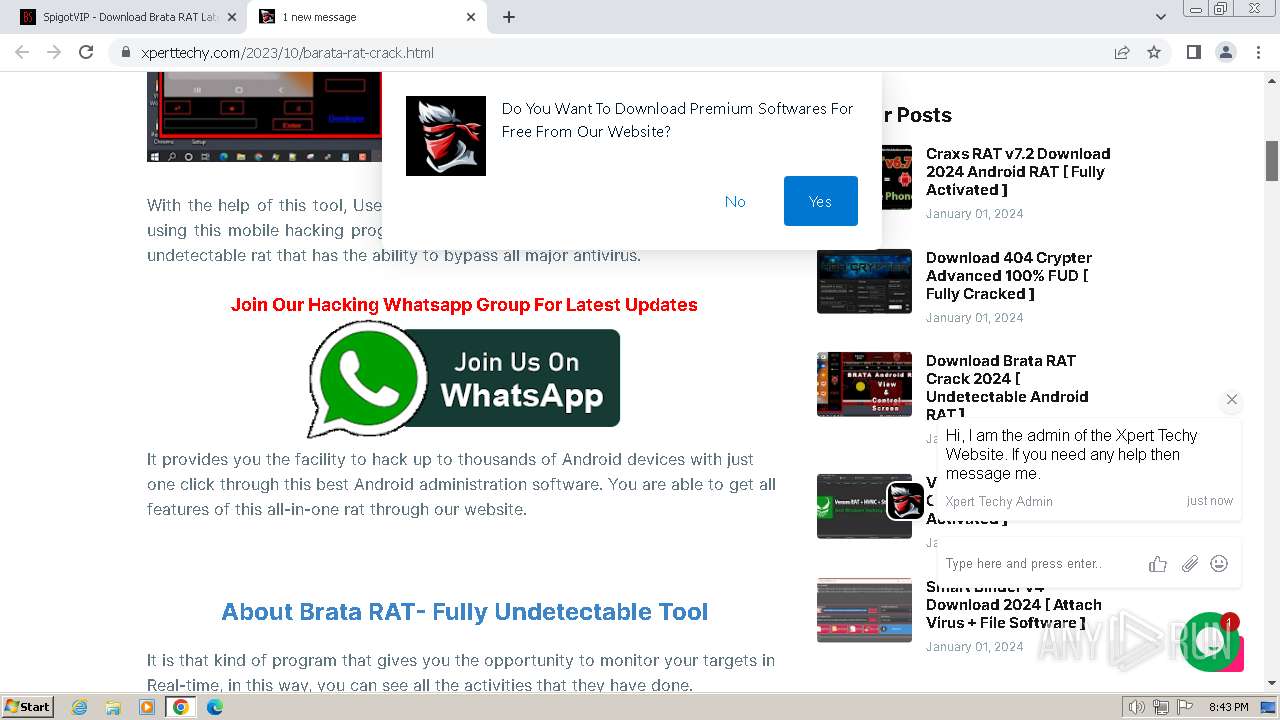Attach a file using the paperclip icon
The width and height of the screenshot is (1280, 720).
1189,564
